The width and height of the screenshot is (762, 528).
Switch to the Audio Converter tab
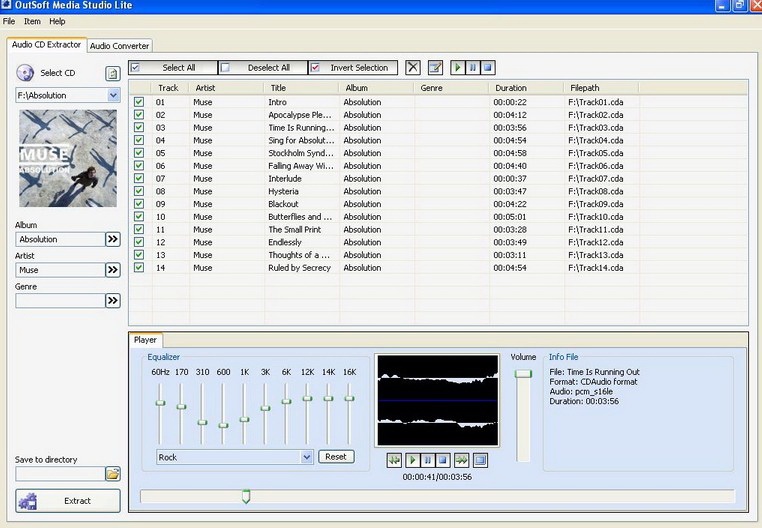(120, 46)
